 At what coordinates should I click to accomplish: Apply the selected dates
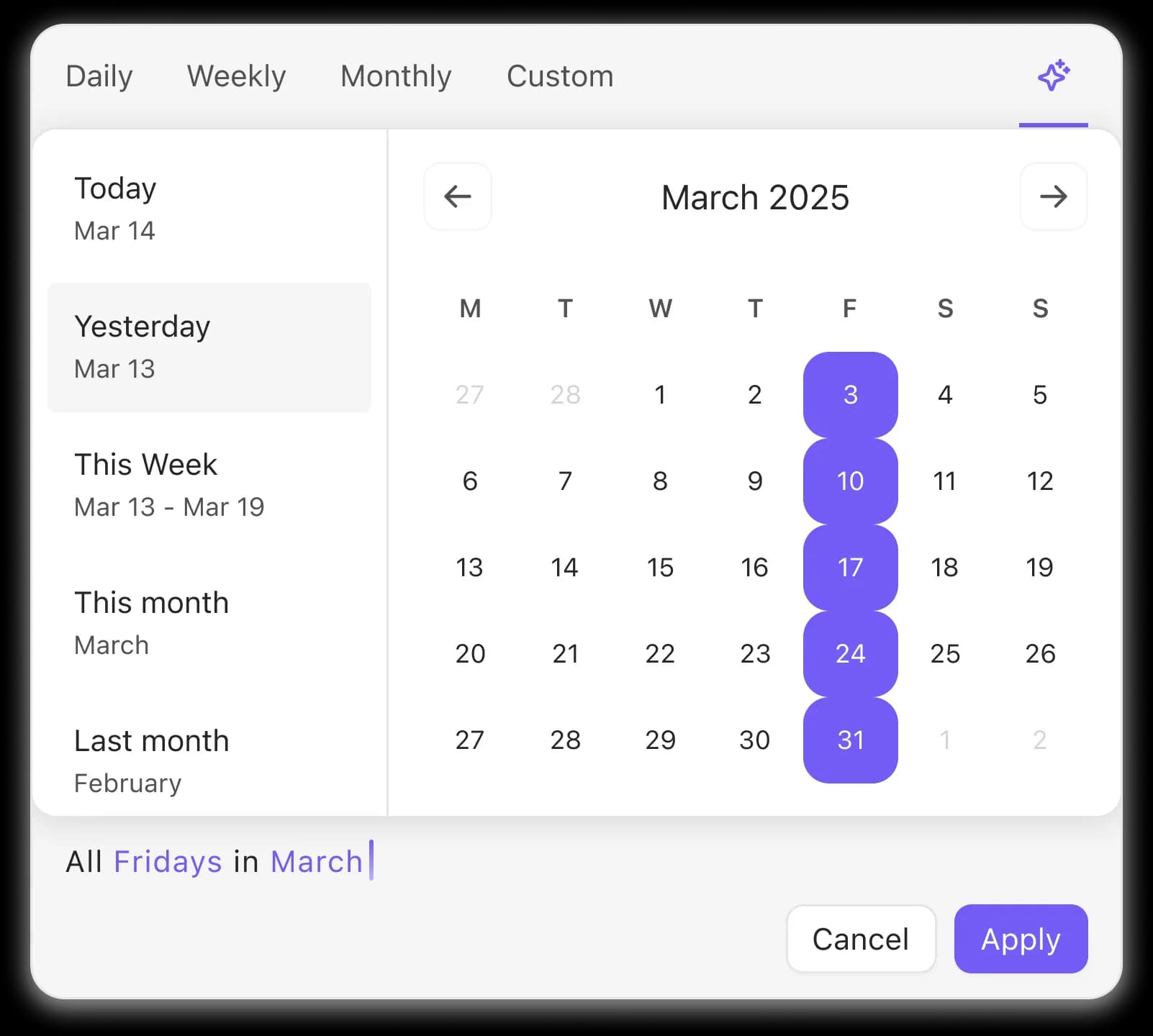[x=1021, y=939]
